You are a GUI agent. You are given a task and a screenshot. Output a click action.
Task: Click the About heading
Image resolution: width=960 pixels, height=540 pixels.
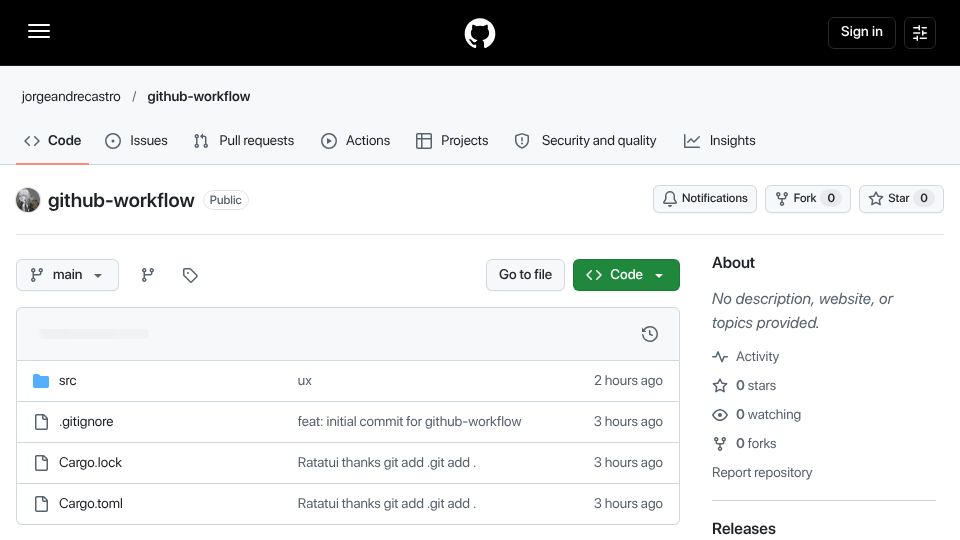click(x=733, y=263)
